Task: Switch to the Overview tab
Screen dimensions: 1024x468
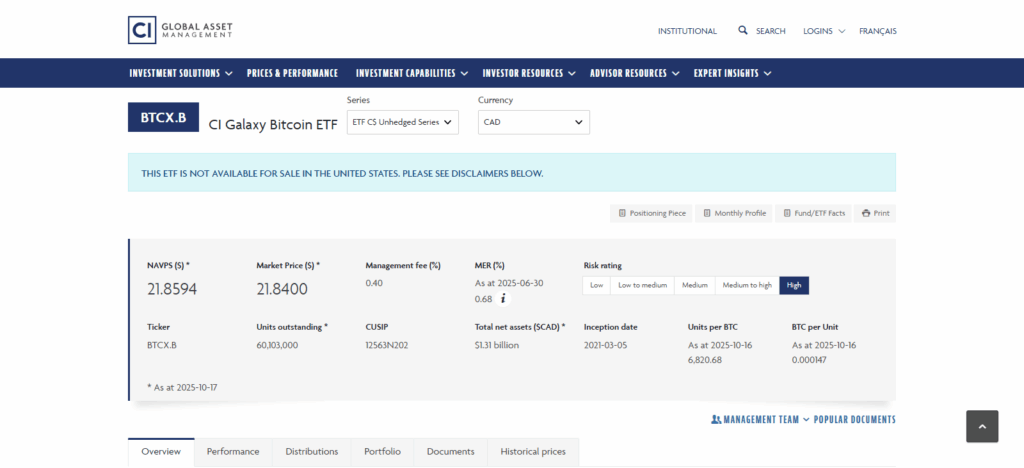Action: coord(161,452)
